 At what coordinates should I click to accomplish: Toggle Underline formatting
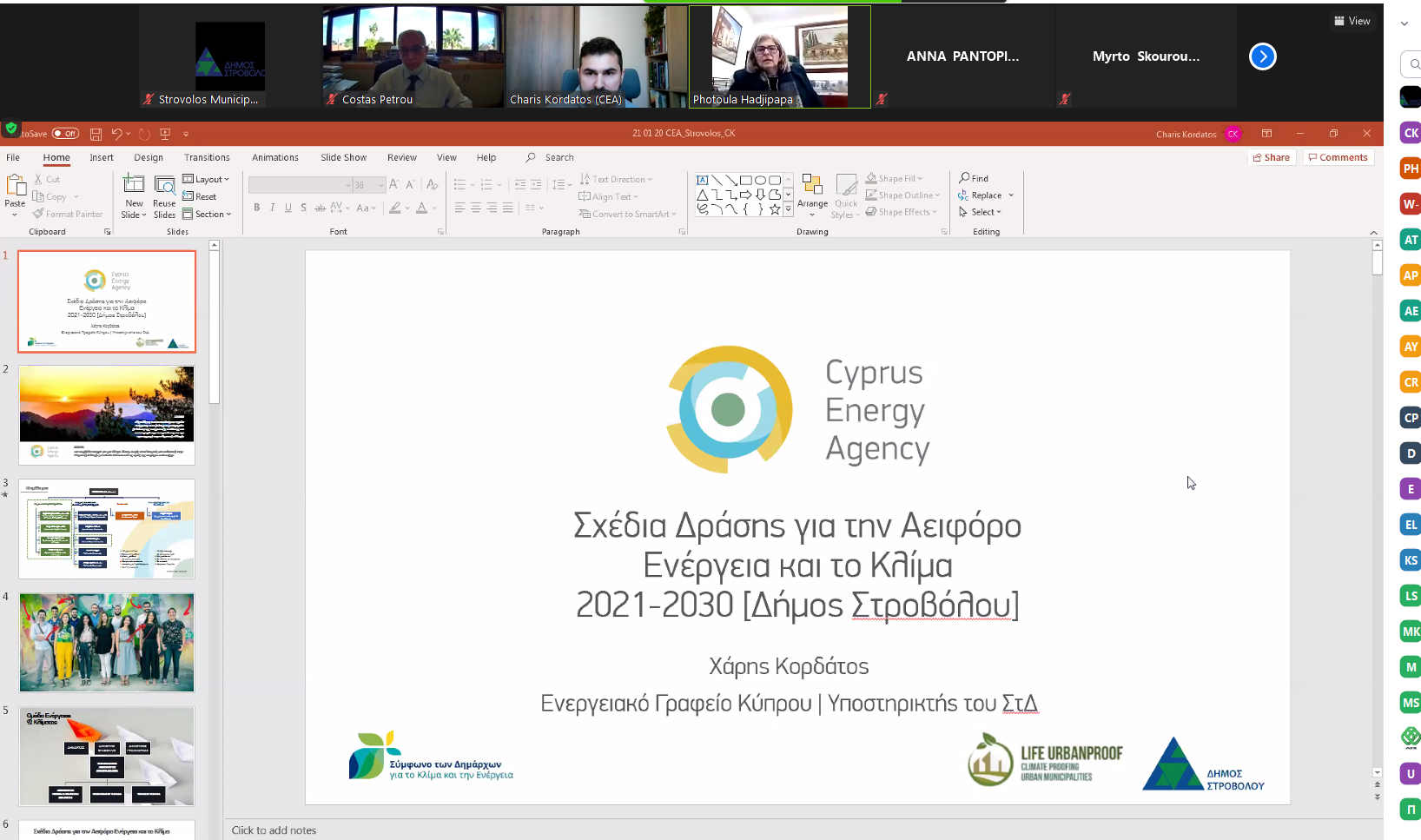click(x=288, y=208)
